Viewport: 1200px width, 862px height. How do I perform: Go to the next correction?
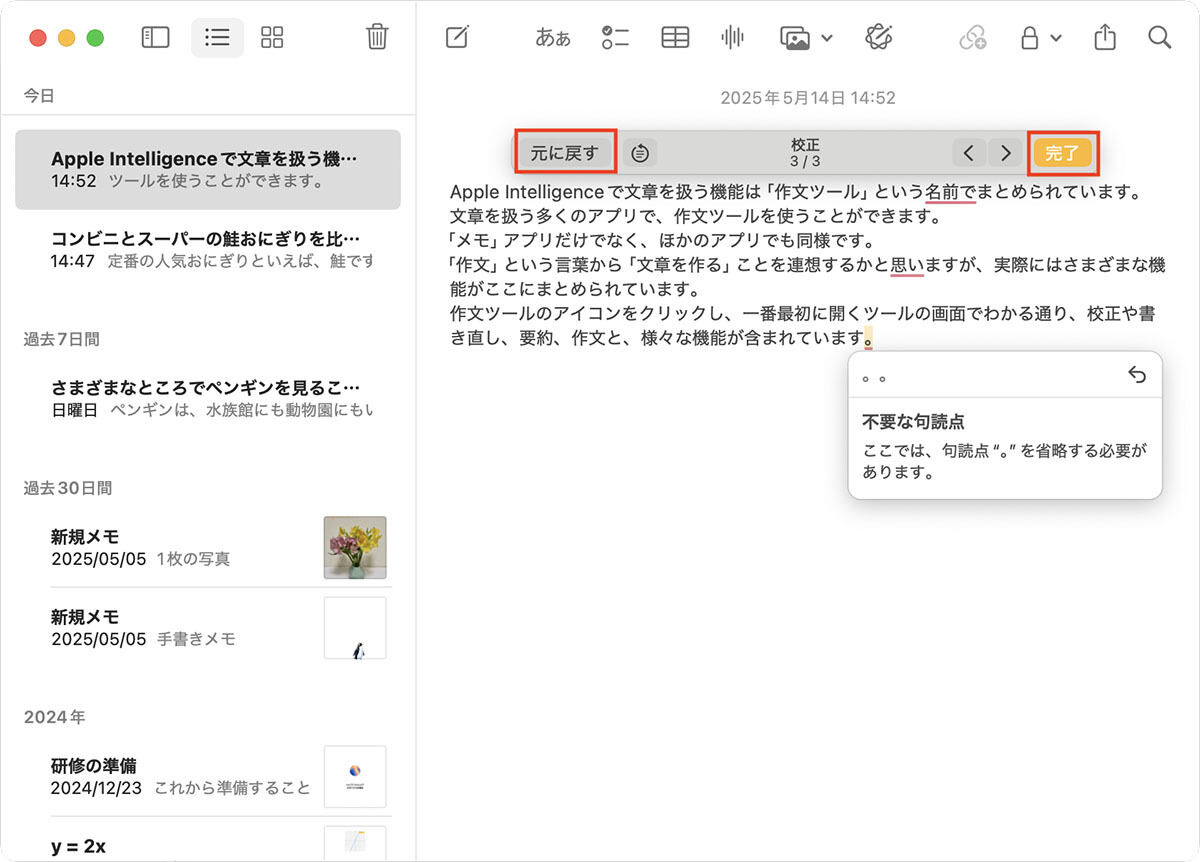[x=1006, y=153]
